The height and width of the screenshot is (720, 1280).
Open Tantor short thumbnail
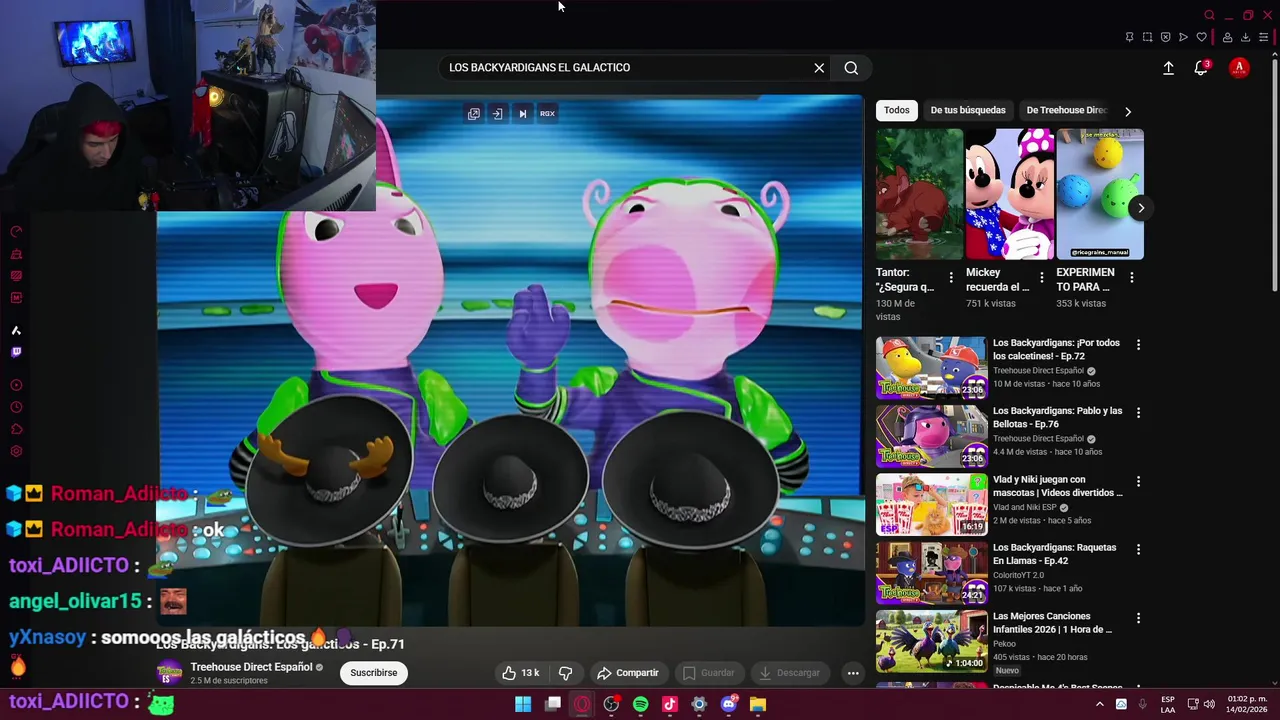(919, 194)
